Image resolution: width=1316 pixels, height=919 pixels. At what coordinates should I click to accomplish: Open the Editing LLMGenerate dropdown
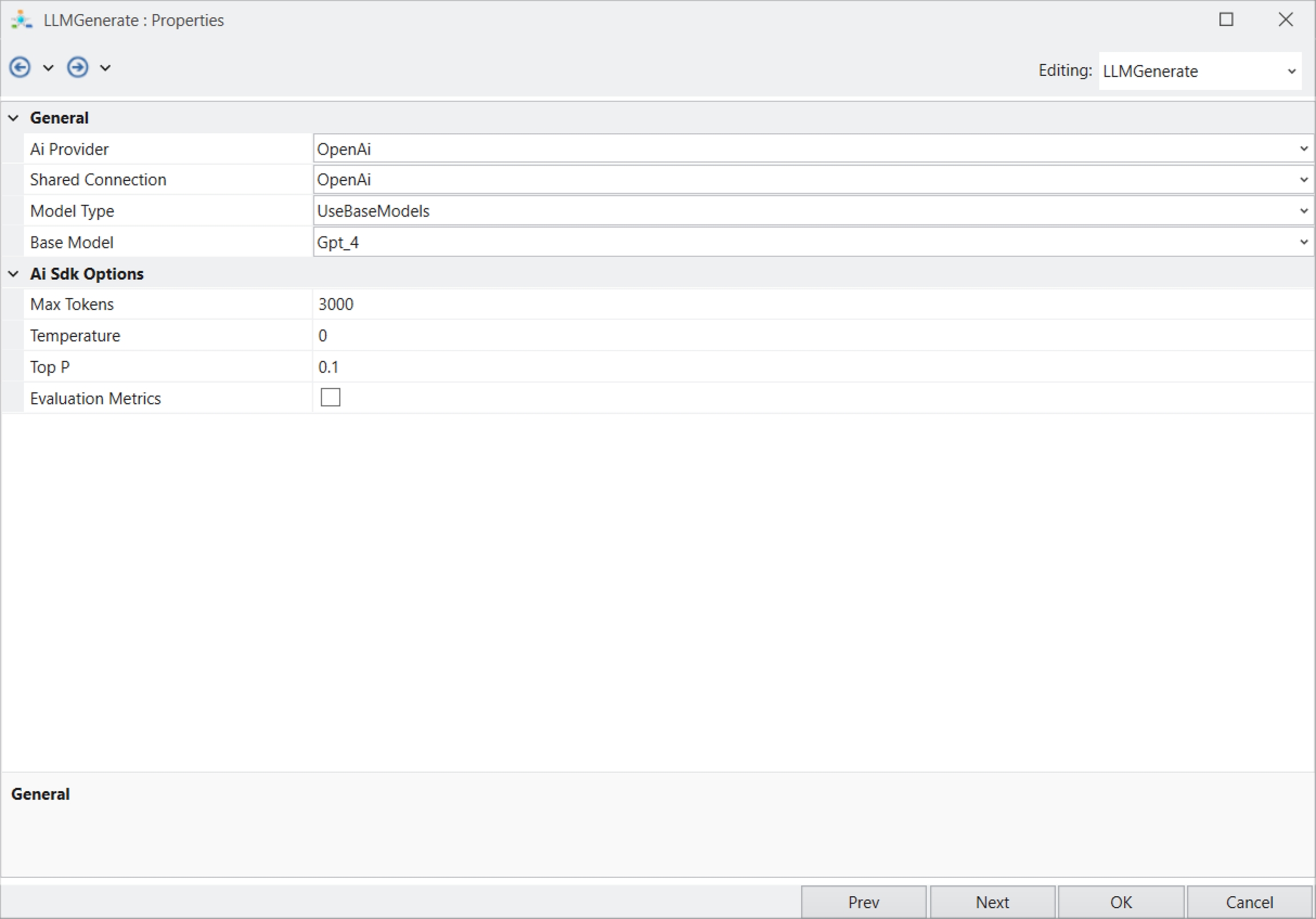click(x=1291, y=71)
